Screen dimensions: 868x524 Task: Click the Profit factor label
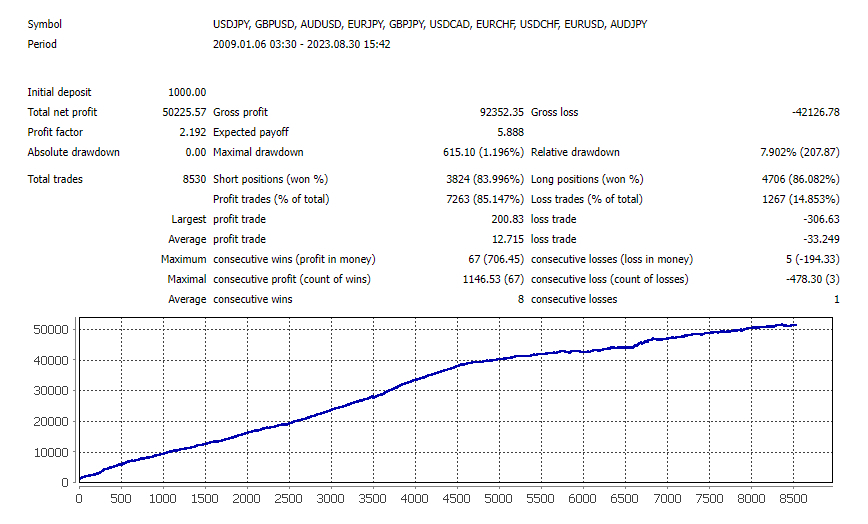(55, 132)
